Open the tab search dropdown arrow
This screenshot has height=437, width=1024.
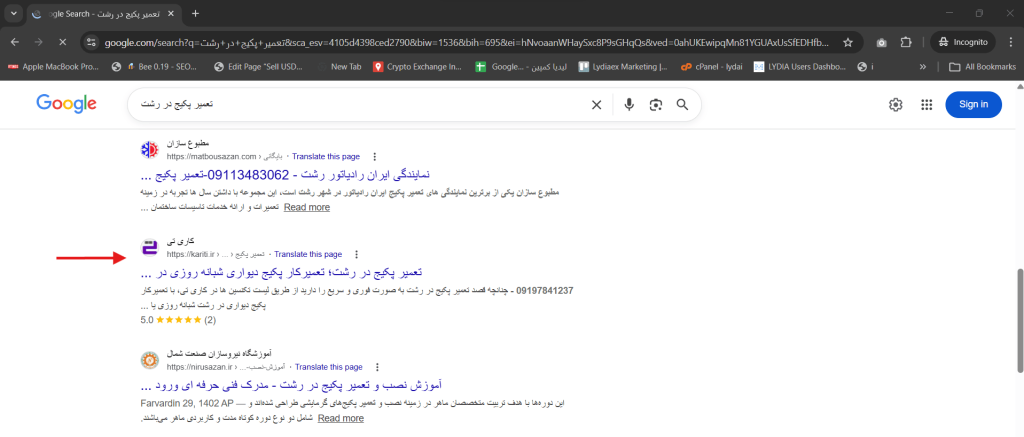[x=14, y=14]
